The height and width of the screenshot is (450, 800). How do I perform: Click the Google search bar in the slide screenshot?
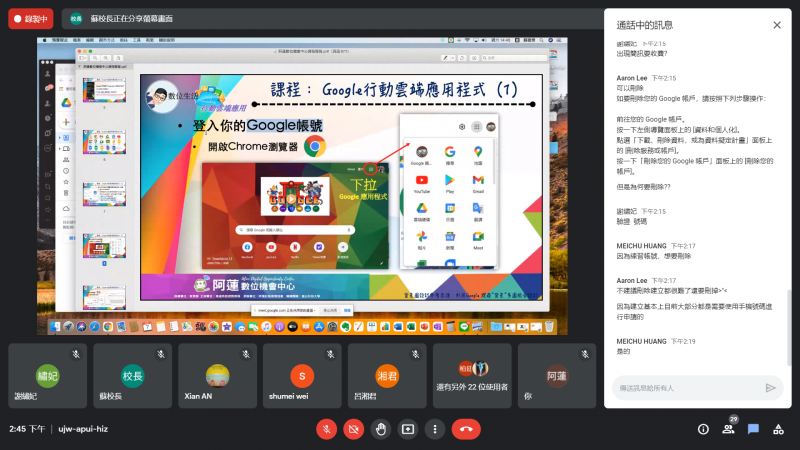(x=295, y=230)
